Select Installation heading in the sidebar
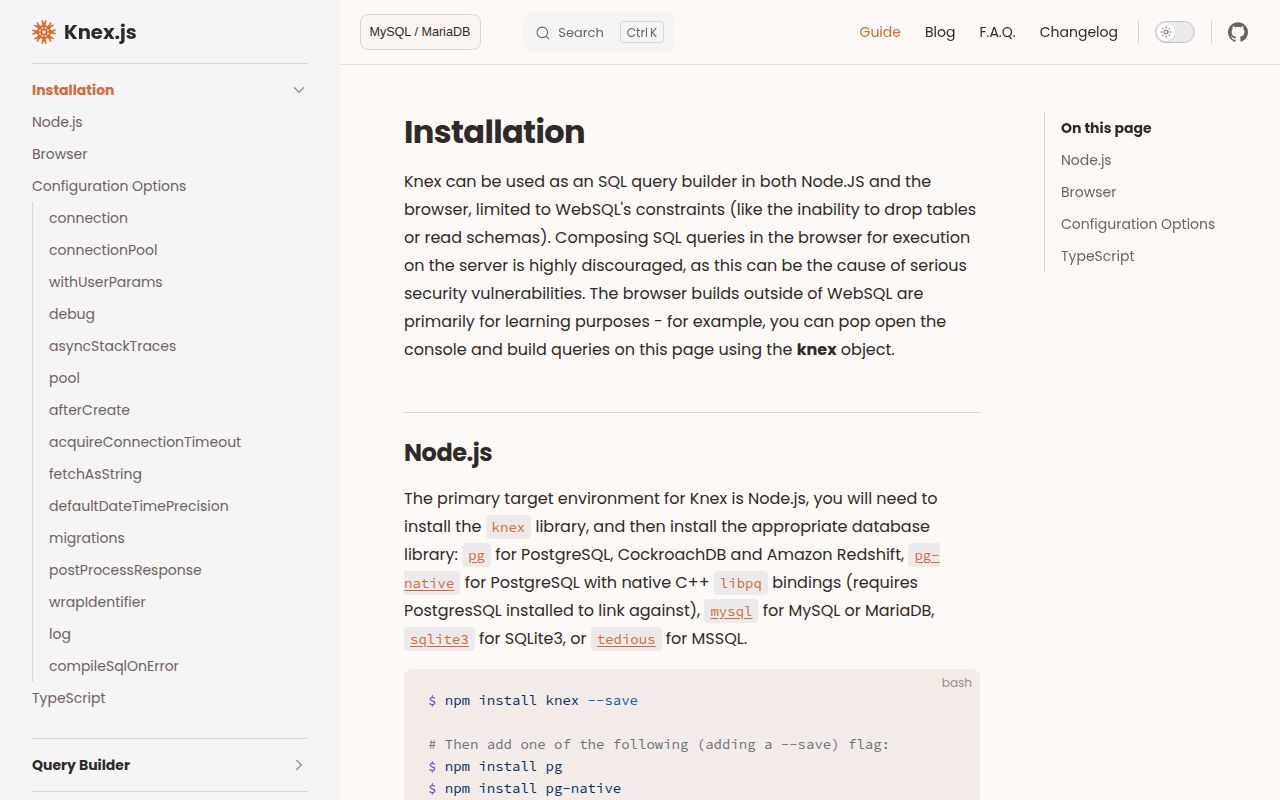Screen dimensions: 1280x800 coord(73,90)
